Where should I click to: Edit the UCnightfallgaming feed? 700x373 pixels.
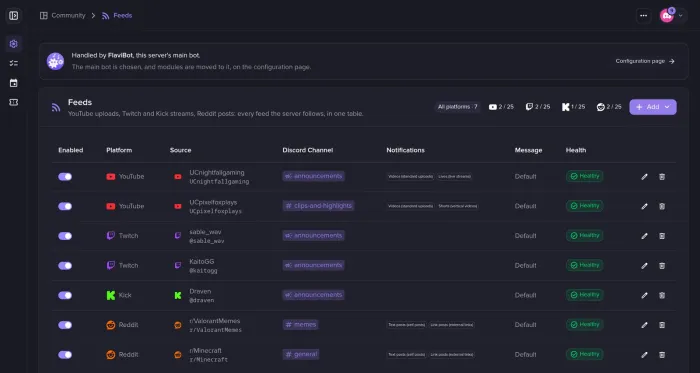[x=644, y=177]
